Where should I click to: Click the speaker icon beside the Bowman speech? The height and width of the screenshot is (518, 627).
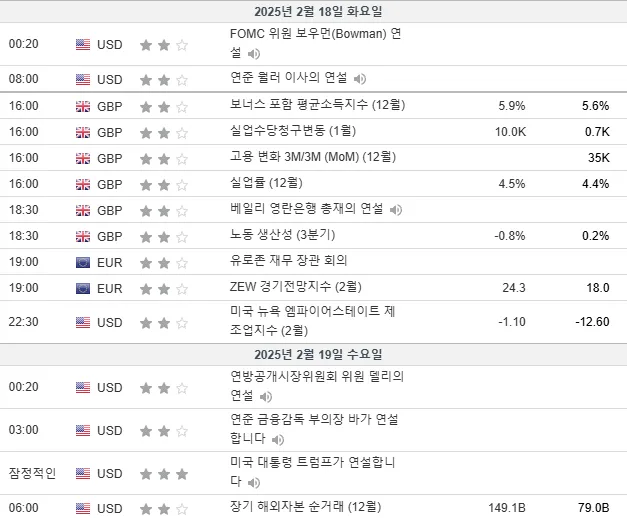tap(254, 53)
